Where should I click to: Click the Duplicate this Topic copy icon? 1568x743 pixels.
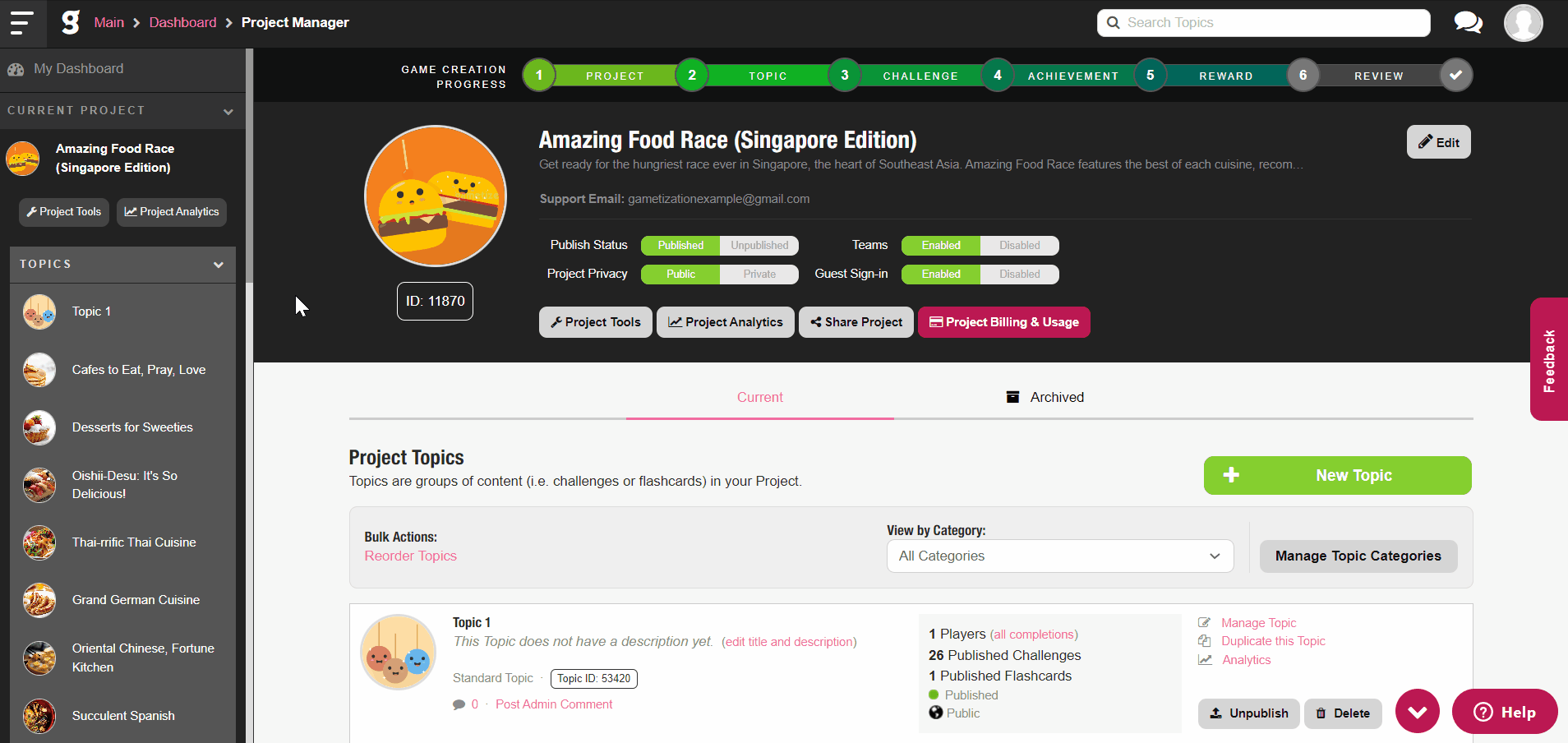(x=1205, y=641)
